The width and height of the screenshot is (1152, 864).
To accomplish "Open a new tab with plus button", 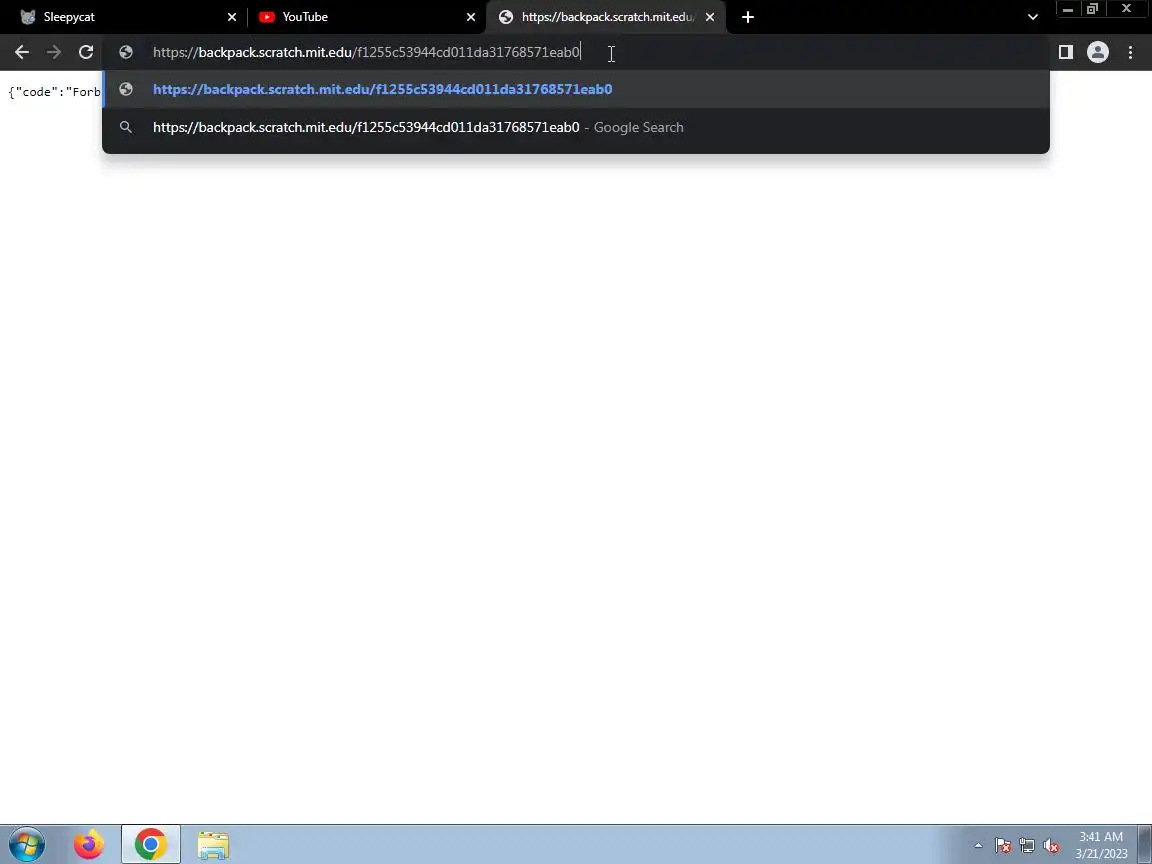I will pyautogui.click(x=748, y=17).
